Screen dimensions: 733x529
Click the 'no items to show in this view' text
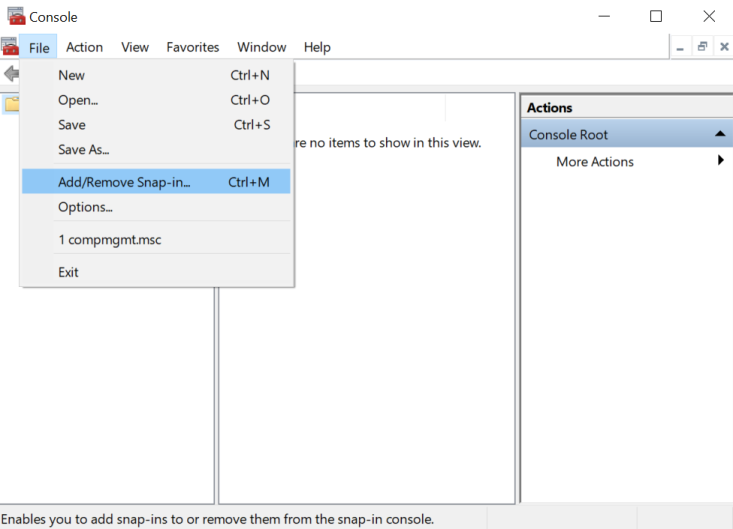(388, 143)
